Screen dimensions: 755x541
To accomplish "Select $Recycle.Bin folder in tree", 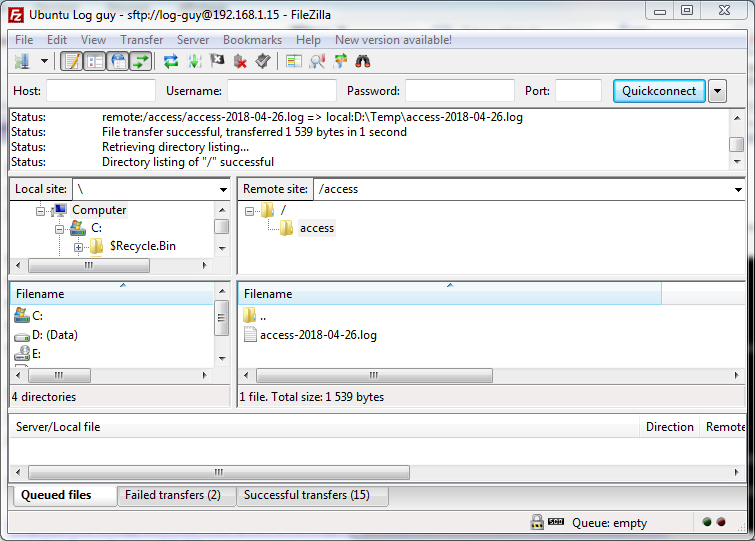I will click(x=143, y=246).
